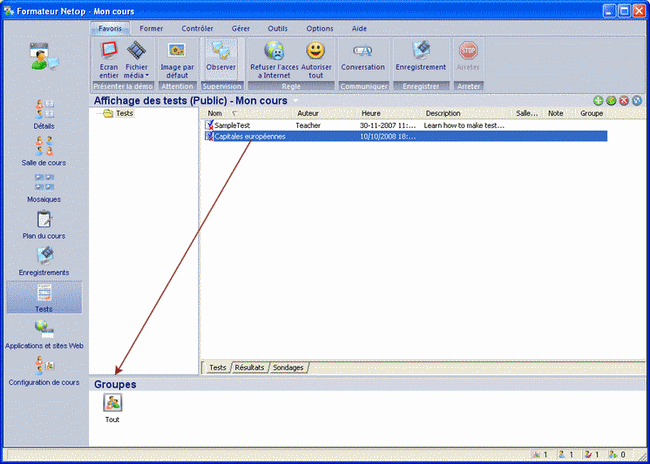Image resolution: width=650 pixels, height=464 pixels.
Task: Switch to the bottom Tests tab
Action: (x=218, y=367)
